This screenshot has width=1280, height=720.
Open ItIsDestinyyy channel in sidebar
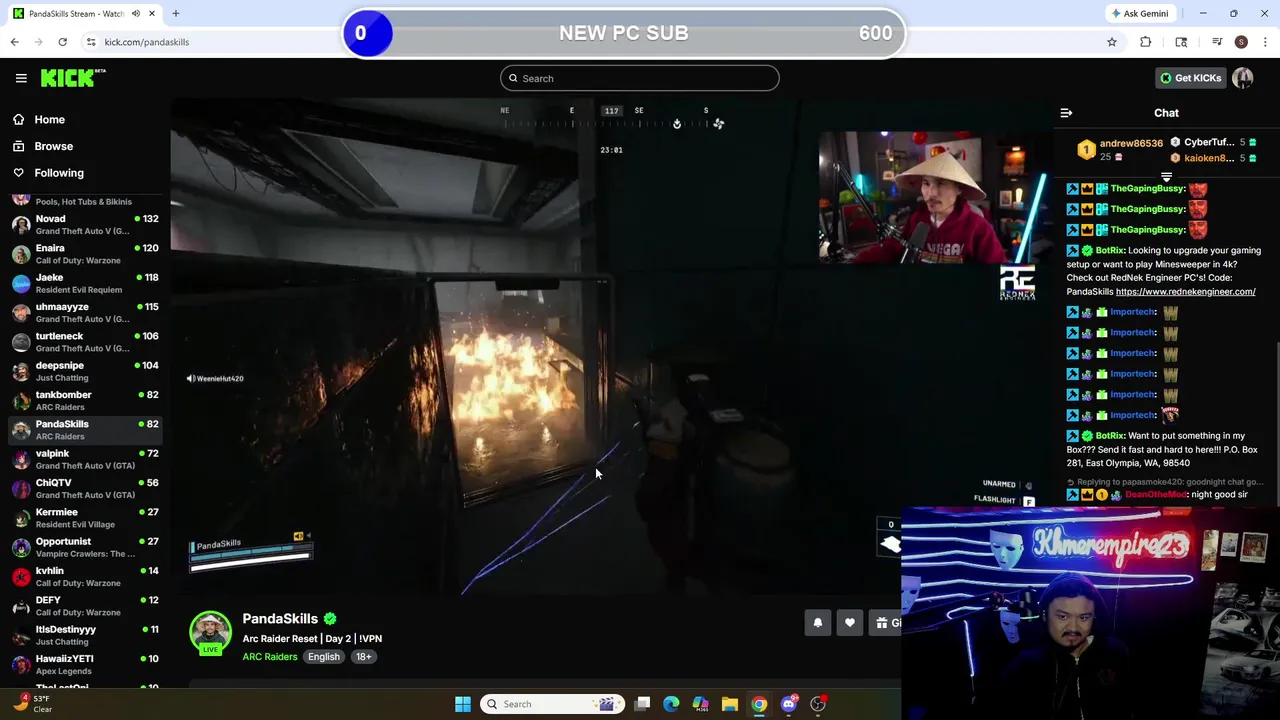click(85, 635)
